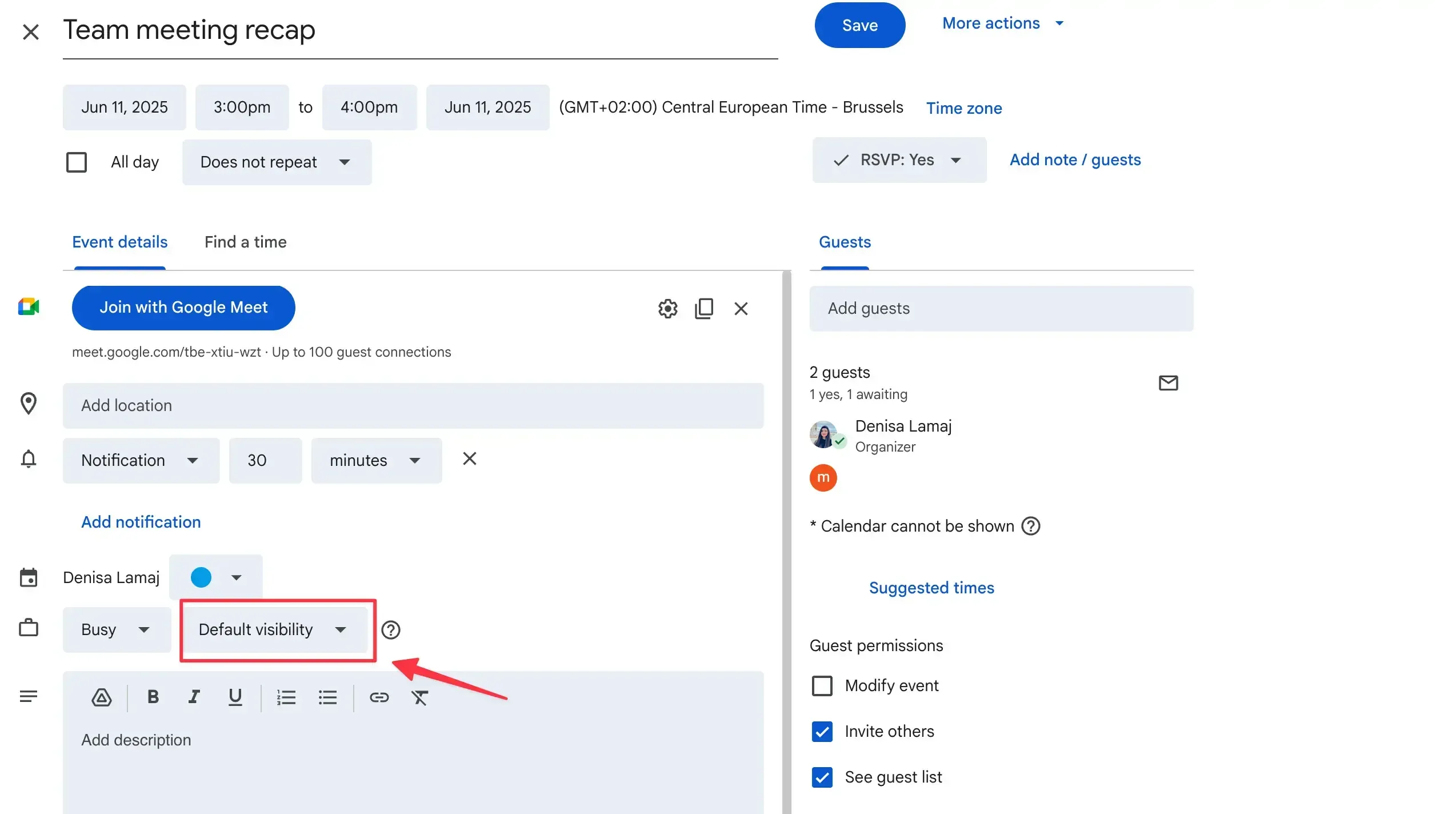Open the Default visibility dropdown
The image size is (1456, 814).
(273, 629)
